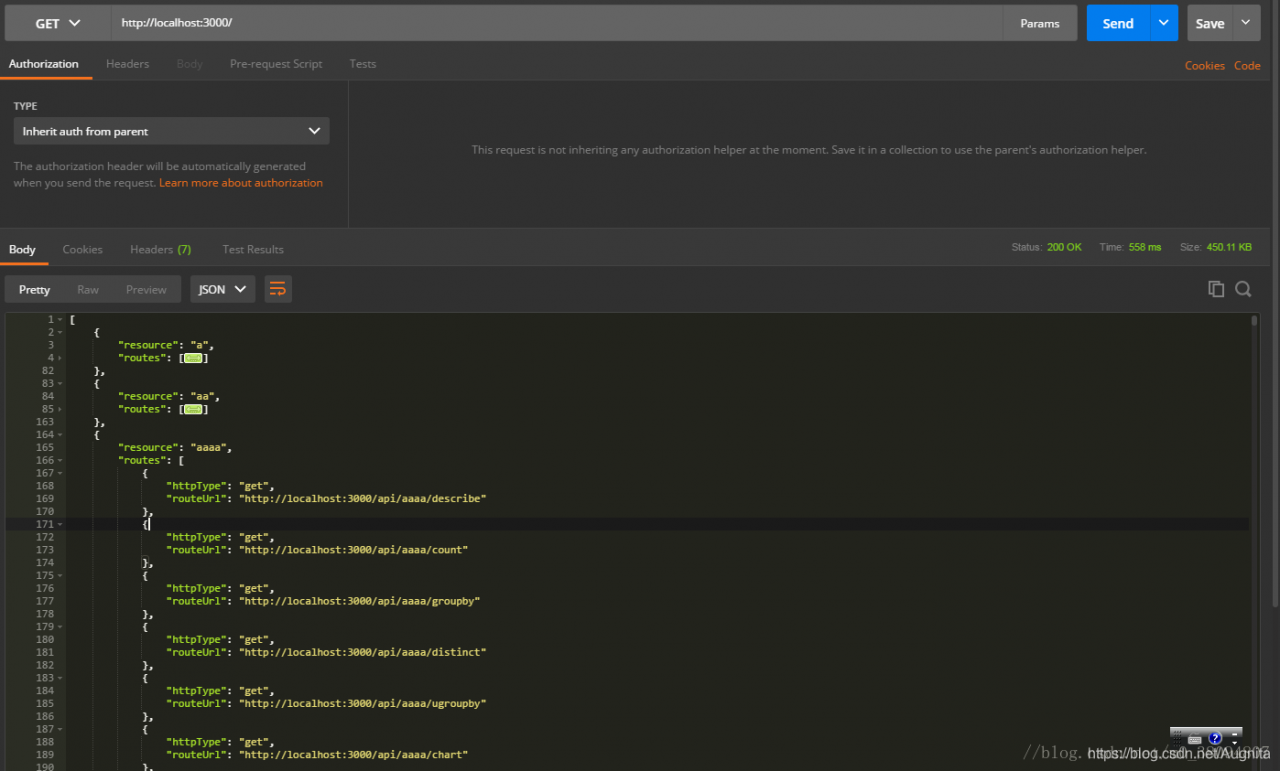Open the Inherit auth from parent dropdown
The image size is (1280, 771).
click(171, 131)
